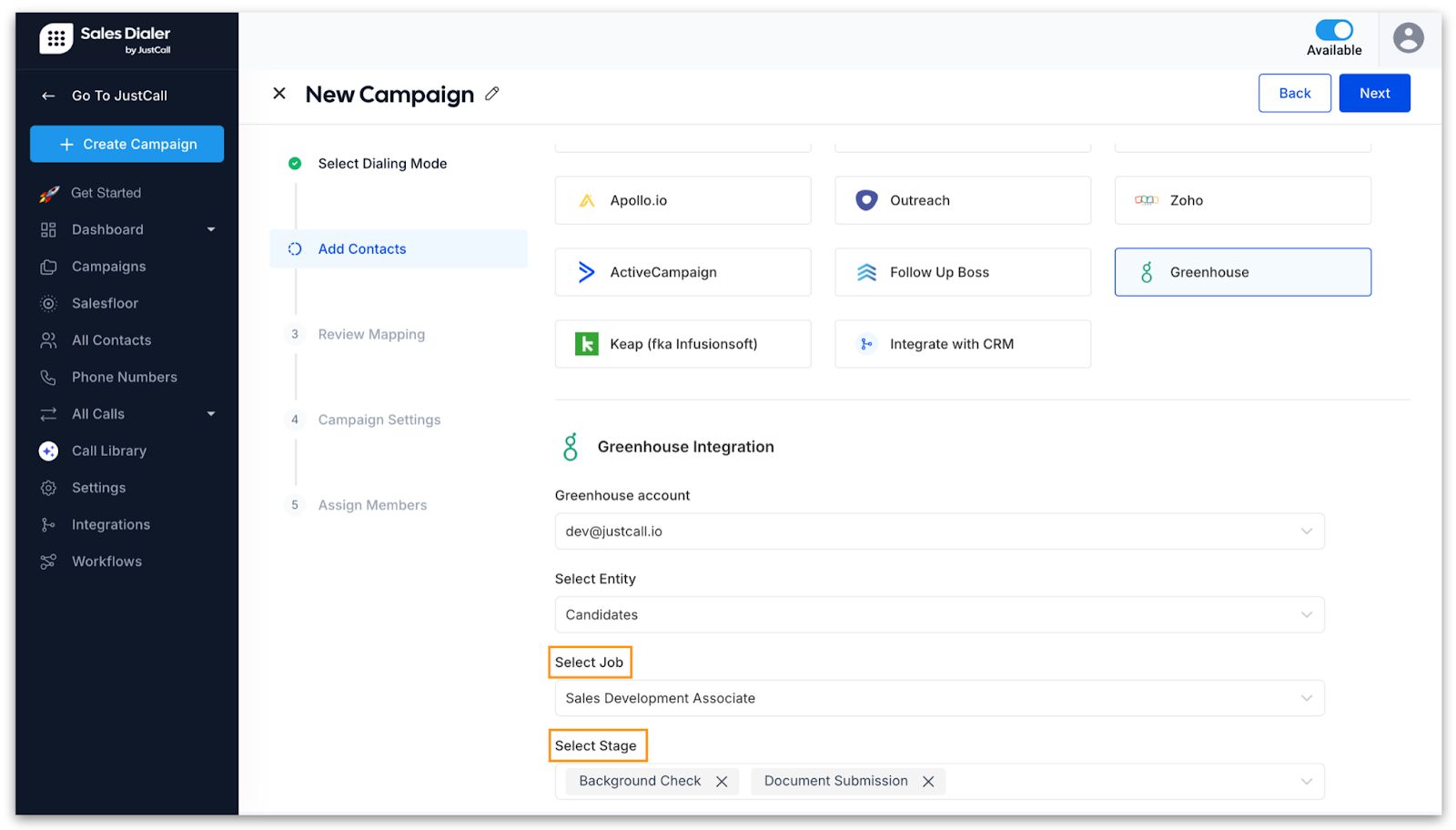Click the Apollo.io logo icon
The width and height of the screenshot is (1456, 830).
click(587, 200)
